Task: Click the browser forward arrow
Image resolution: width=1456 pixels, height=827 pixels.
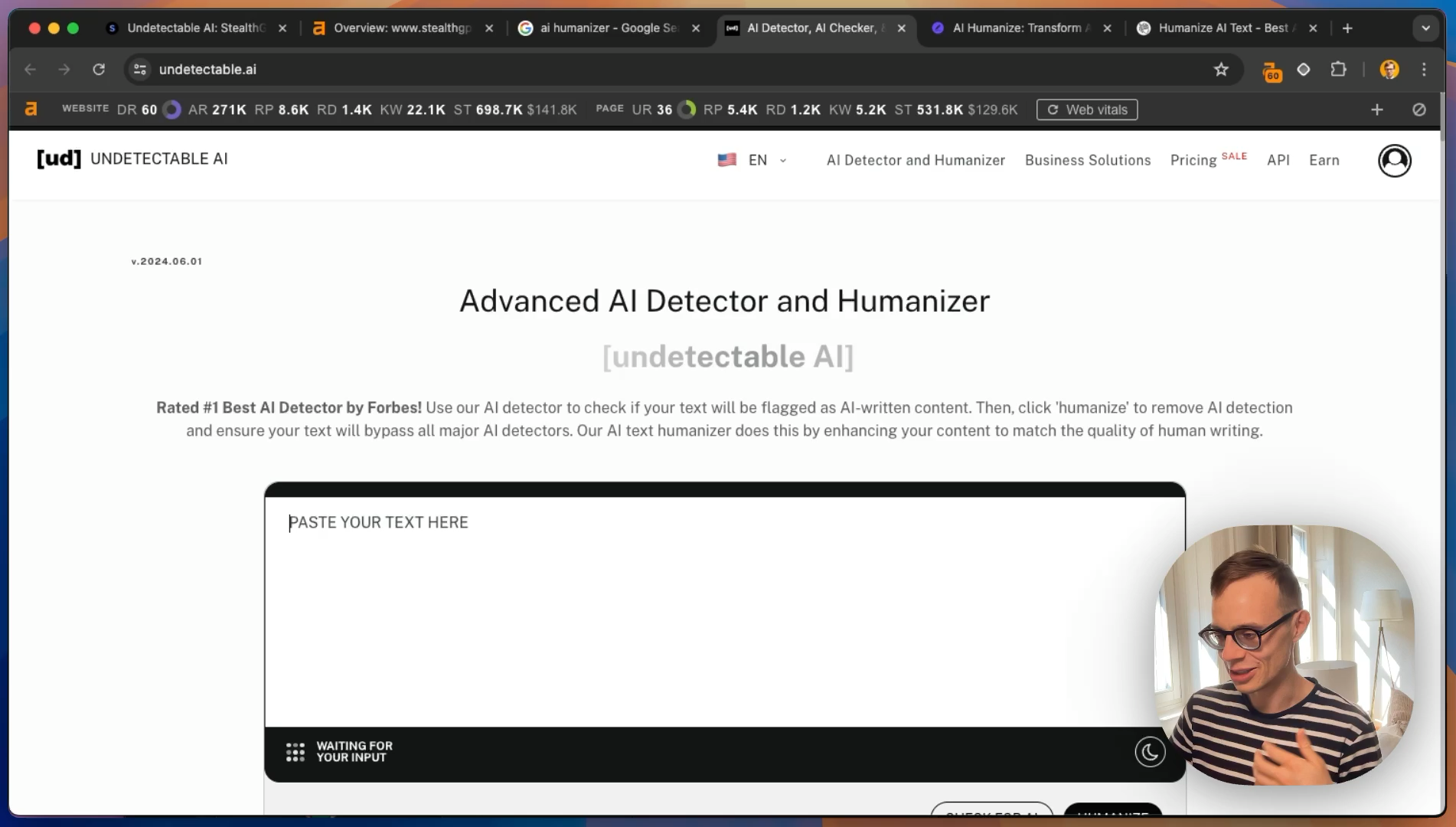Action: 64,70
